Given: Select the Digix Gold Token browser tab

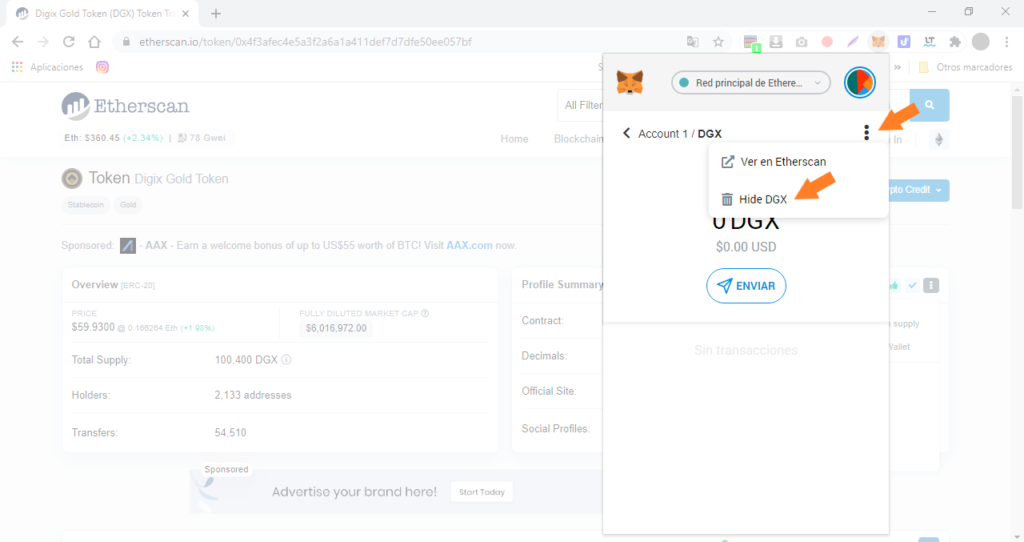Looking at the screenshot, I should (101, 13).
